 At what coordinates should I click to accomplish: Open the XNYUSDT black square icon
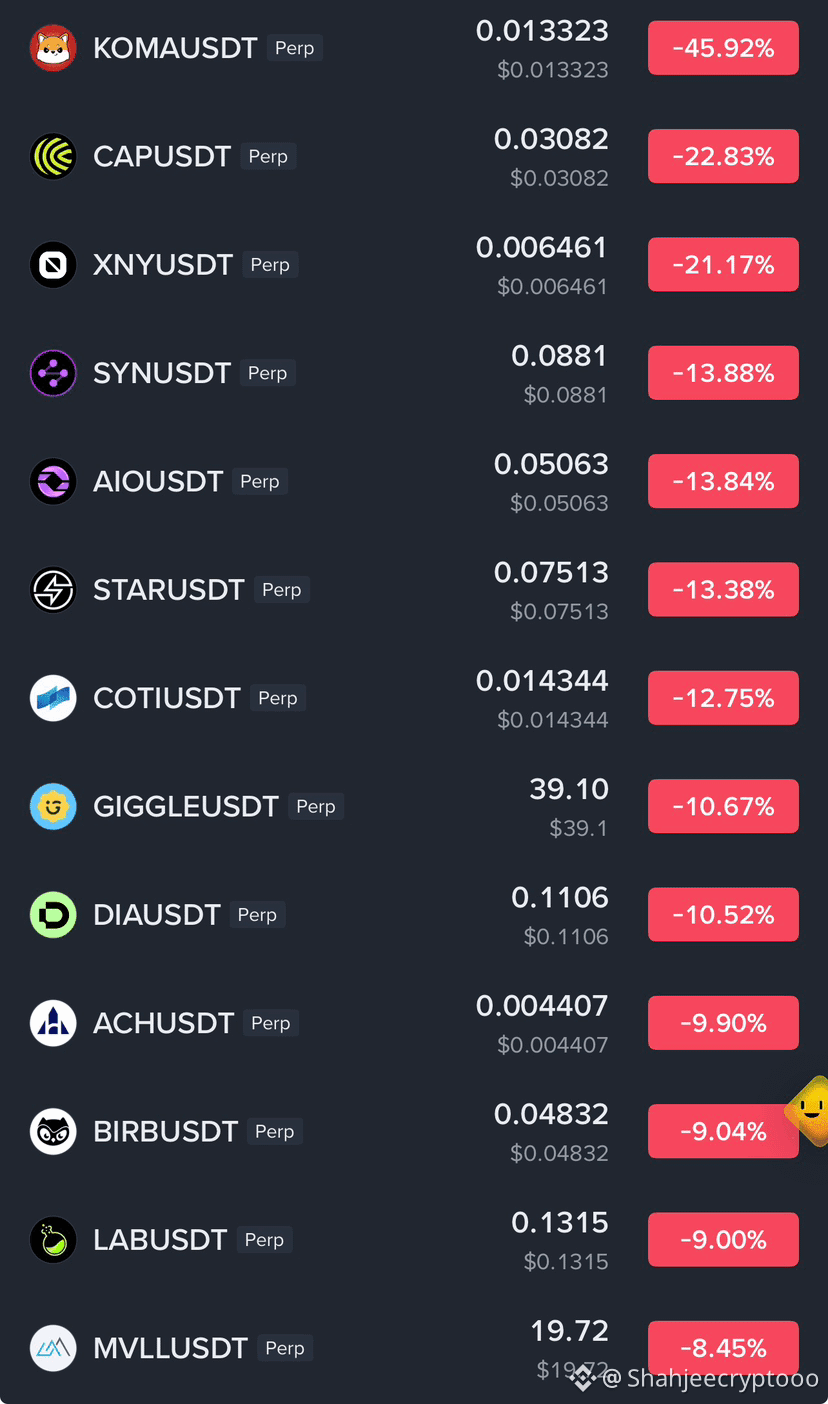click(x=53, y=265)
